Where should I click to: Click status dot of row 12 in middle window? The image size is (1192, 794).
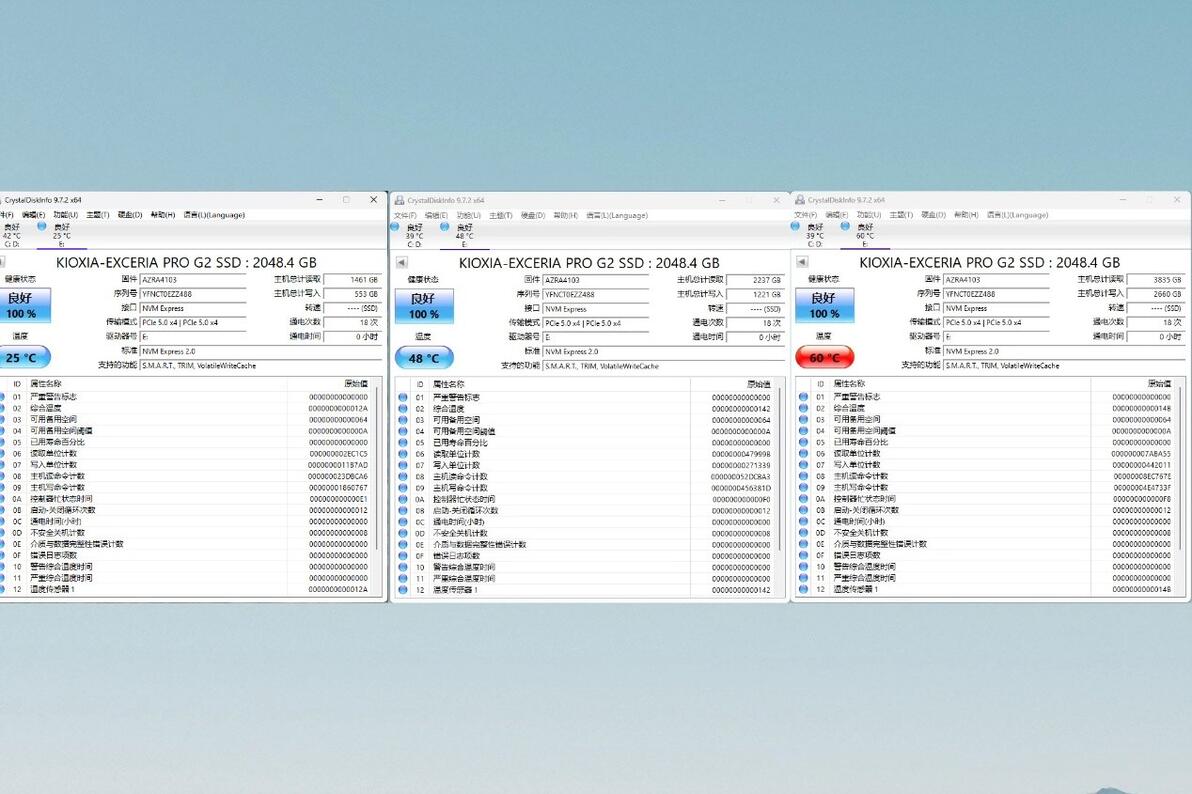tap(403, 589)
